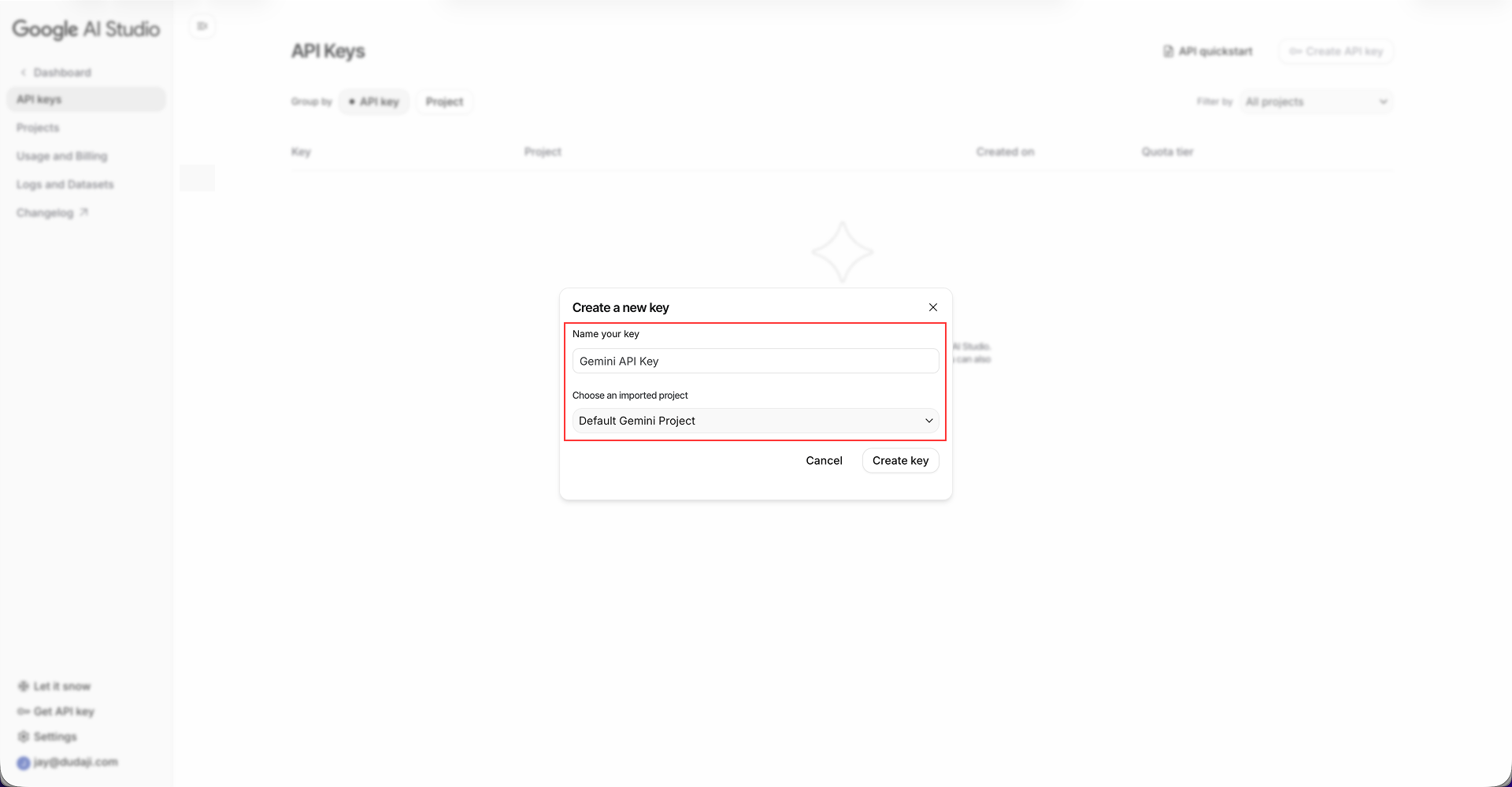This screenshot has height=787, width=1512.
Task: Collapse the sidebar with the toggle icon
Action: (x=202, y=25)
